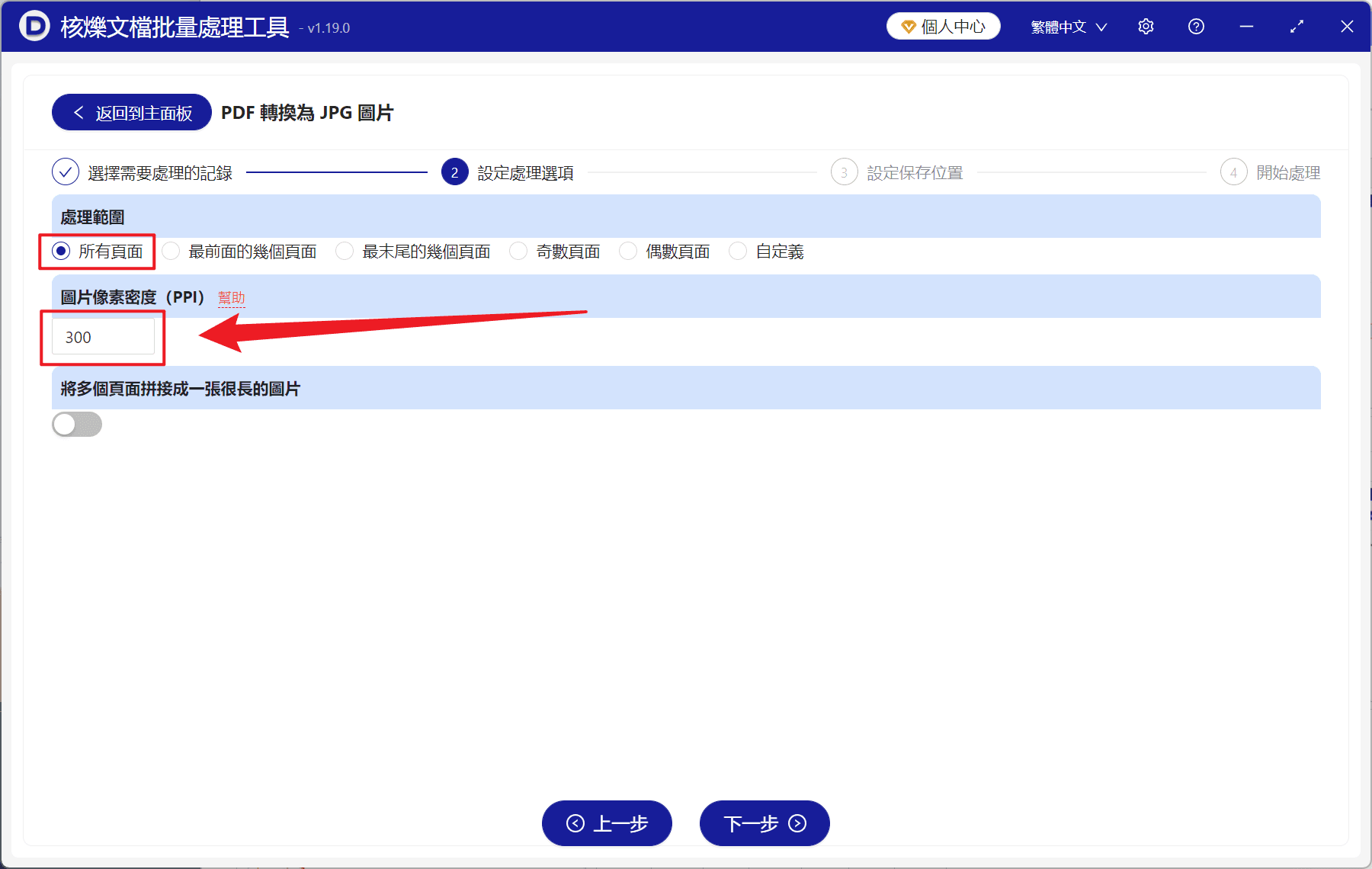Click the 個人中心 personal center button
This screenshot has height=869, width=1372.
pos(943,25)
